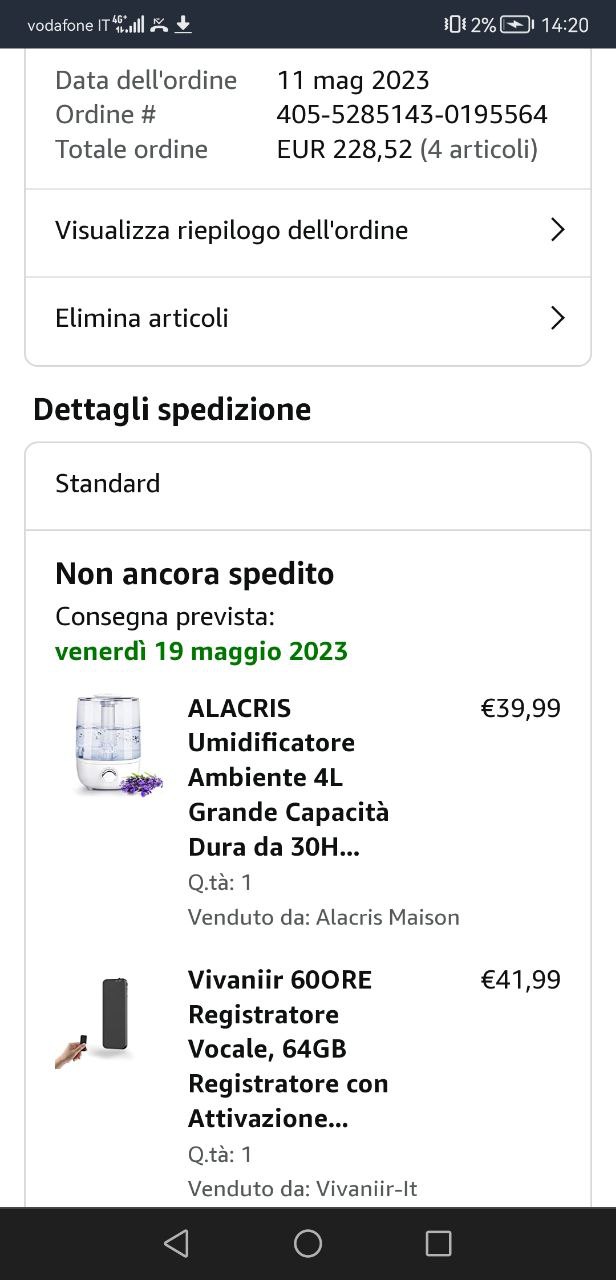Image resolution: width=616 pixels, height=1280 pixels.
Task: Tap the delivery date venerdì 19 maggio 2023
Action: 201,652
